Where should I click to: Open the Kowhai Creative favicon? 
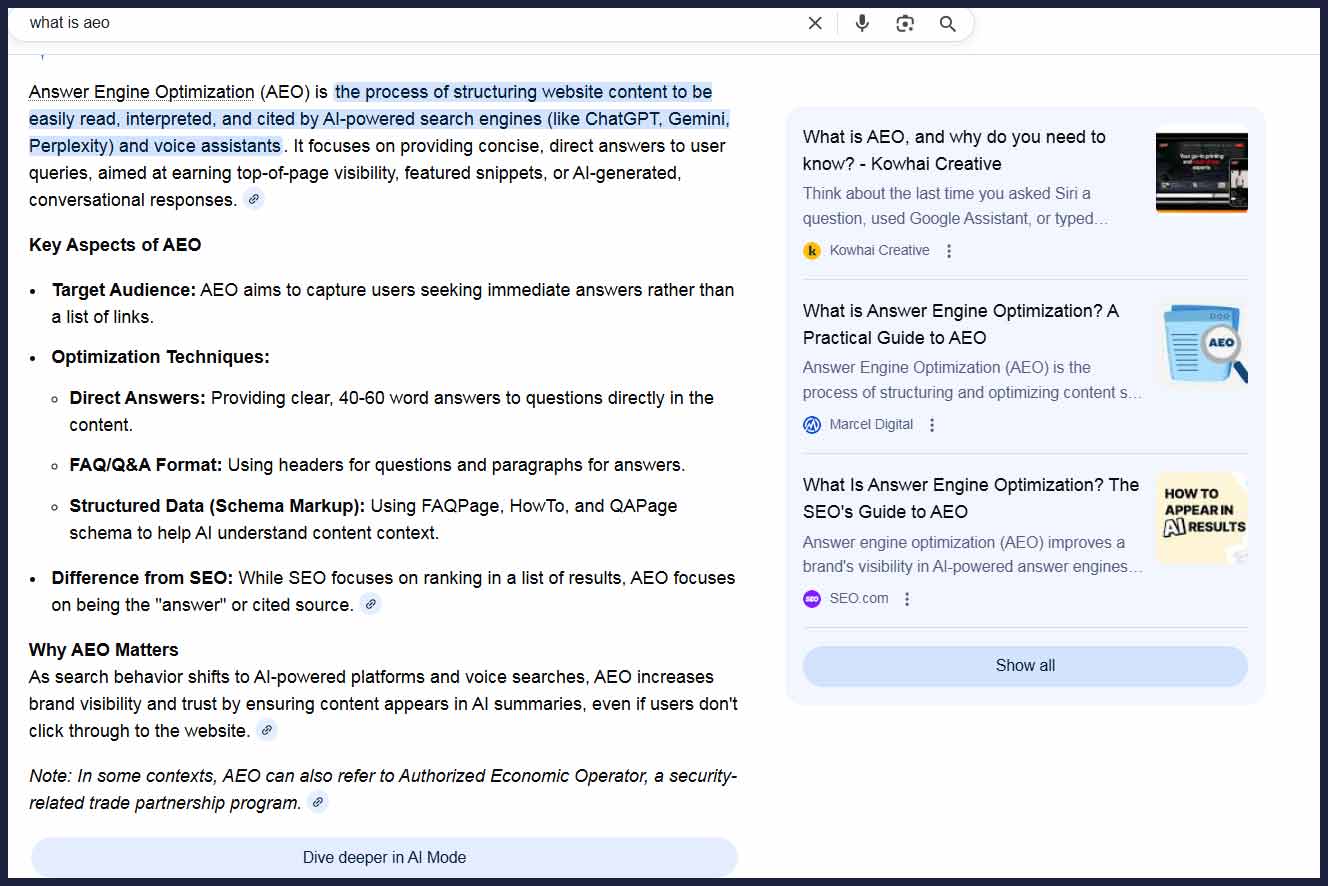point(812,250)
